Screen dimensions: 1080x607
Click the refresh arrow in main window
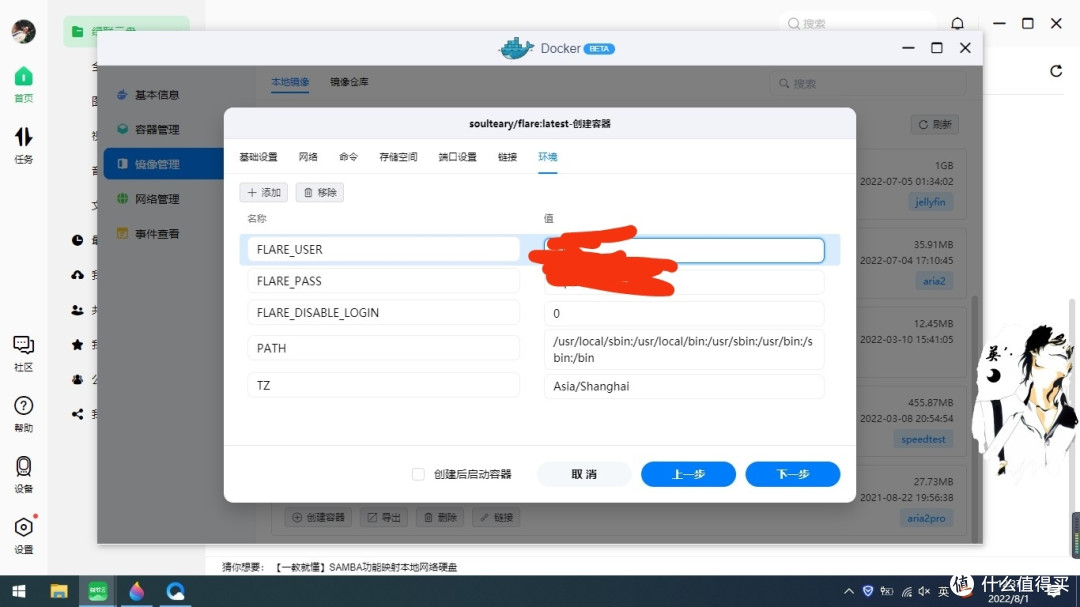point(1056,70)
